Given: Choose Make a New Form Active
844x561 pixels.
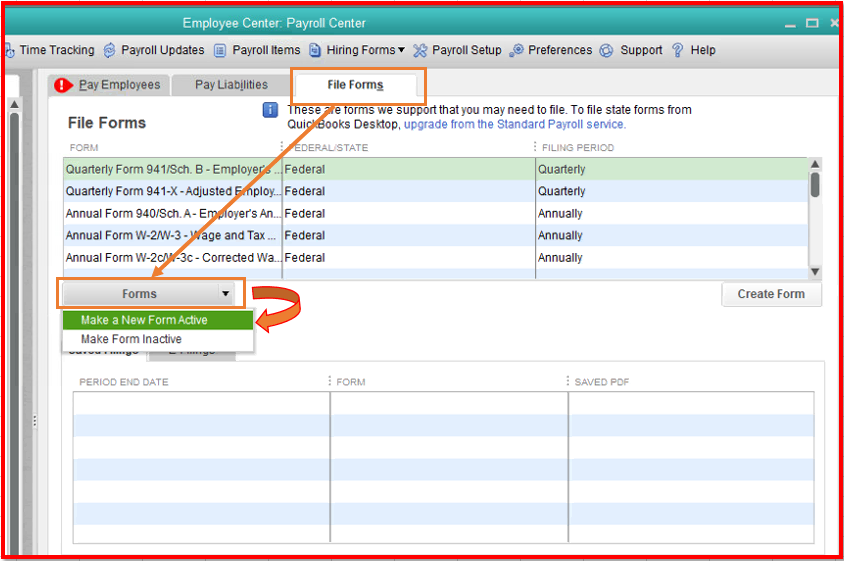Looking at the screenshot, I should pos(158,320).
